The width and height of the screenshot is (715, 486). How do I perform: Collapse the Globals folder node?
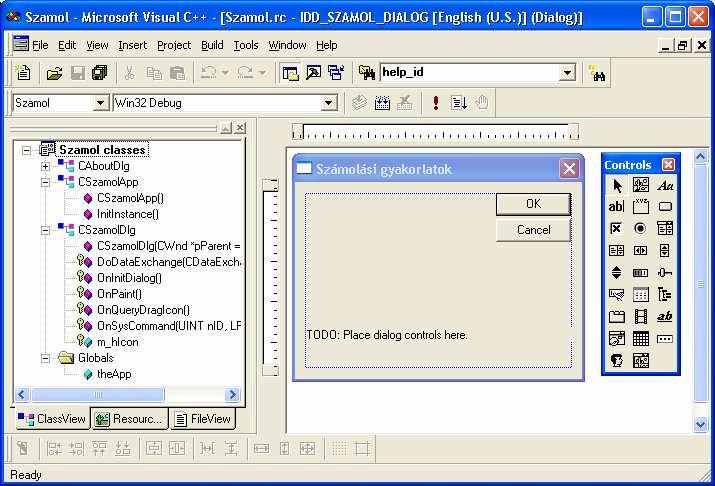coord(45,358)
